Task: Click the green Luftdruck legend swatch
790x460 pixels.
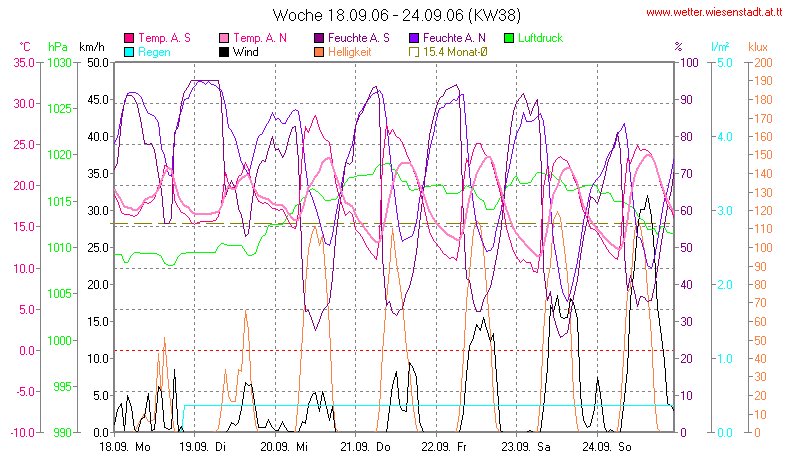Action: coord(509,37)
